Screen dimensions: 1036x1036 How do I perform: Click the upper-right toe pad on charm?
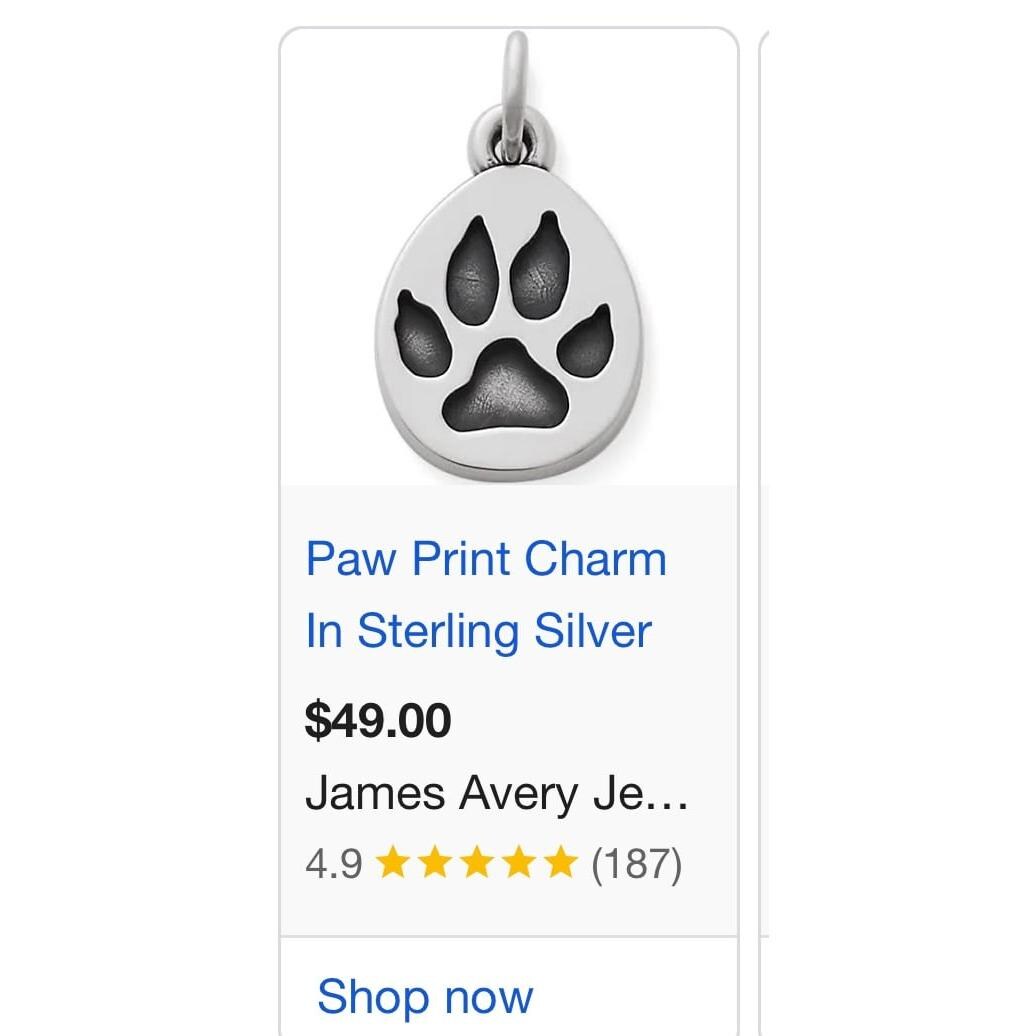point(540,260)
